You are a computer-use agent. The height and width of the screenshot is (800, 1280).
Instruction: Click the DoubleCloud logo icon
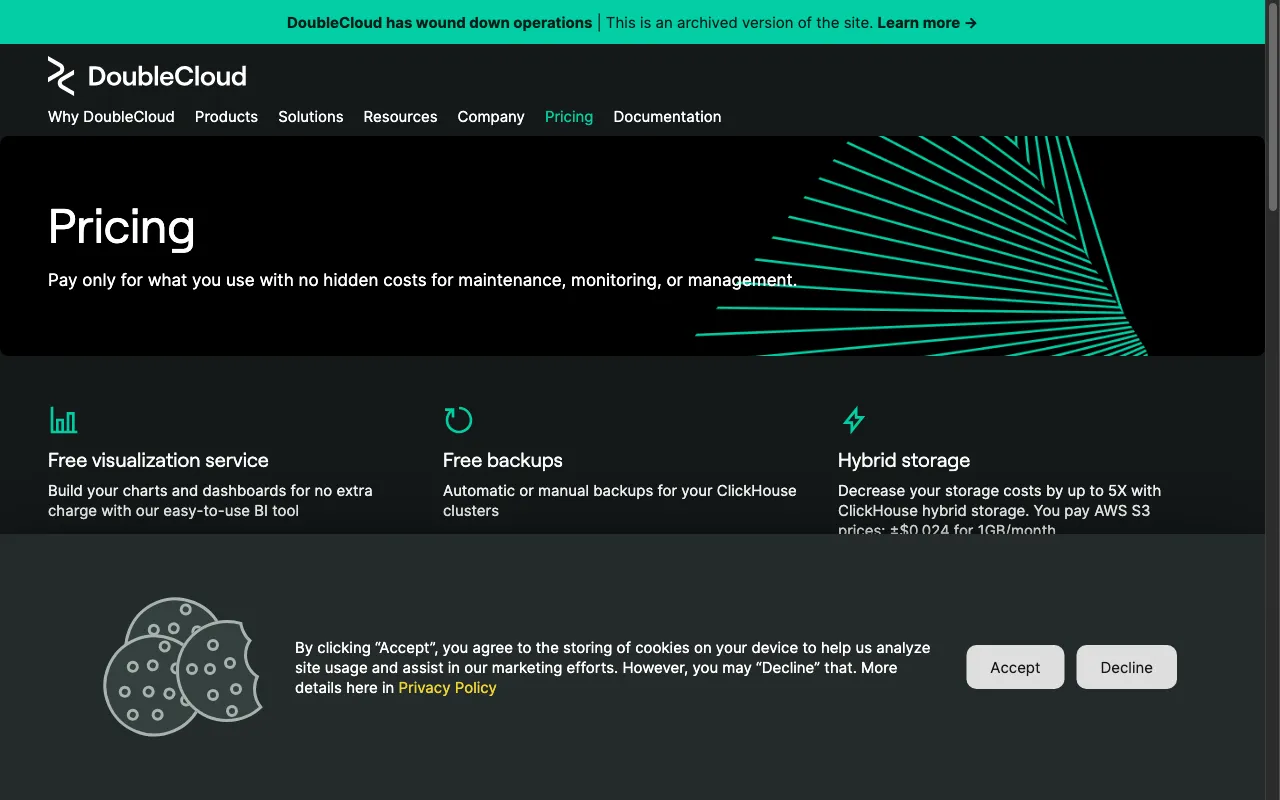click(x=61, y=76)
